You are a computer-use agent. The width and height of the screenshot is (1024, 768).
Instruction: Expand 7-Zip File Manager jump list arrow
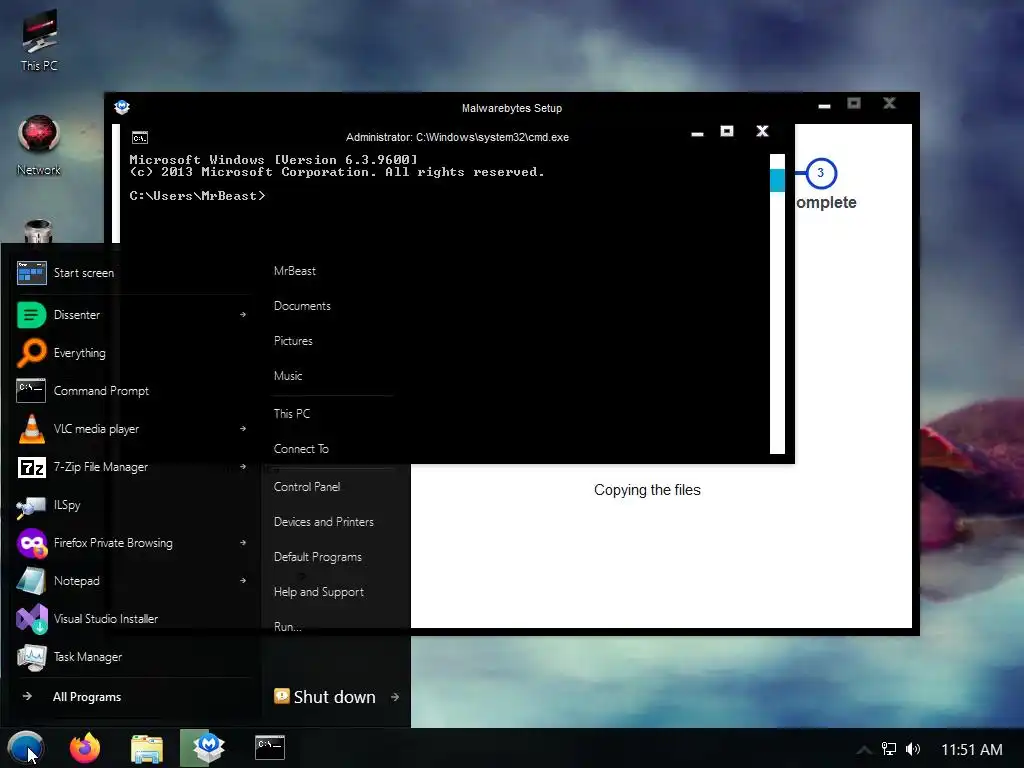tap(243, 467)
